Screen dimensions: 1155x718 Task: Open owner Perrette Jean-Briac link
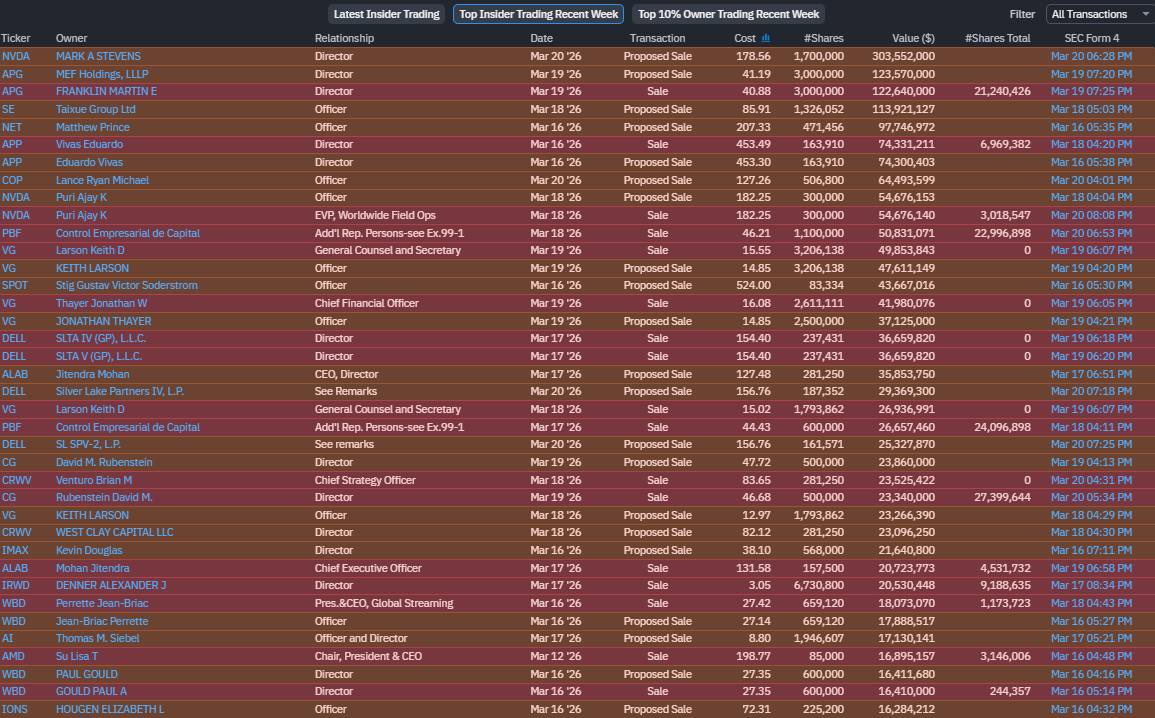click(x=102, y=602)
